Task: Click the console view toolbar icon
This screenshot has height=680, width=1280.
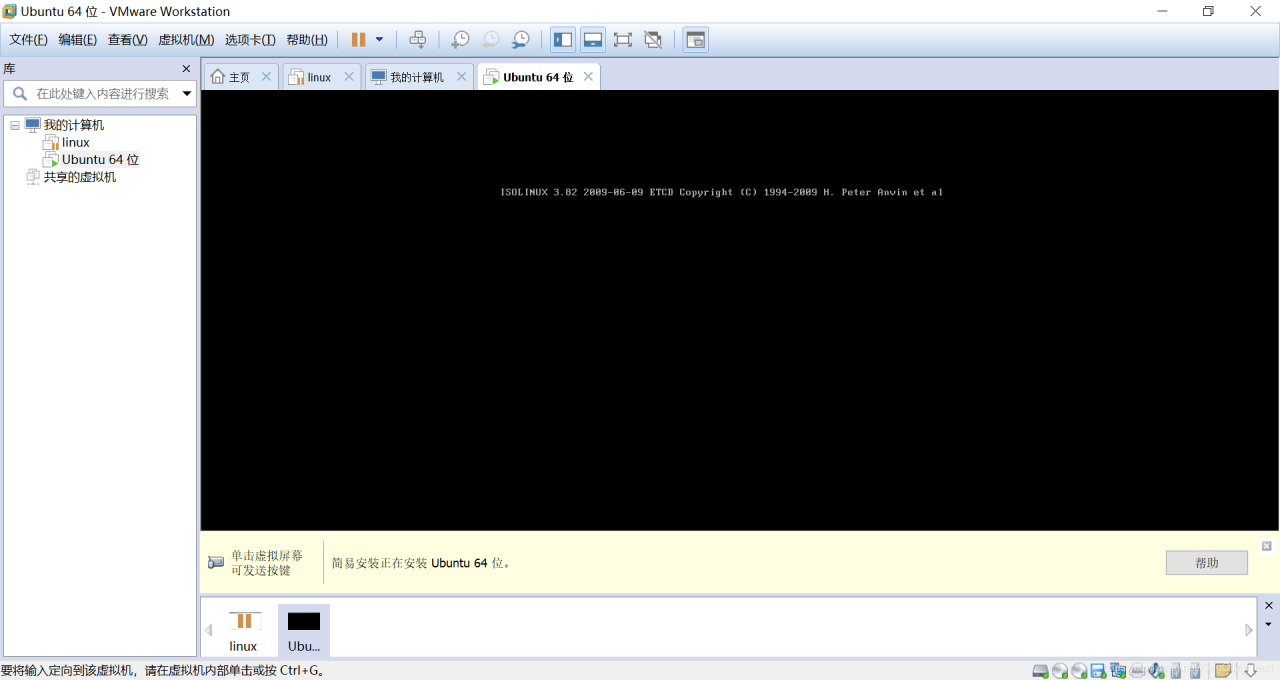Action: click(x=696, y=40)
